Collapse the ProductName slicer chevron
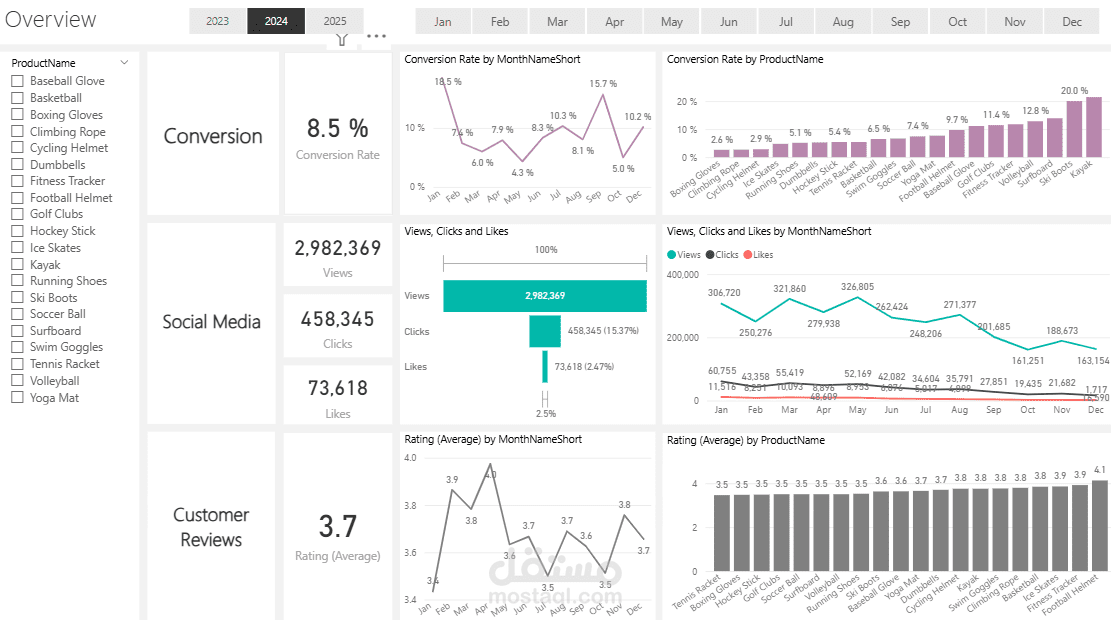1111x620 pixels. click(125, 62)
